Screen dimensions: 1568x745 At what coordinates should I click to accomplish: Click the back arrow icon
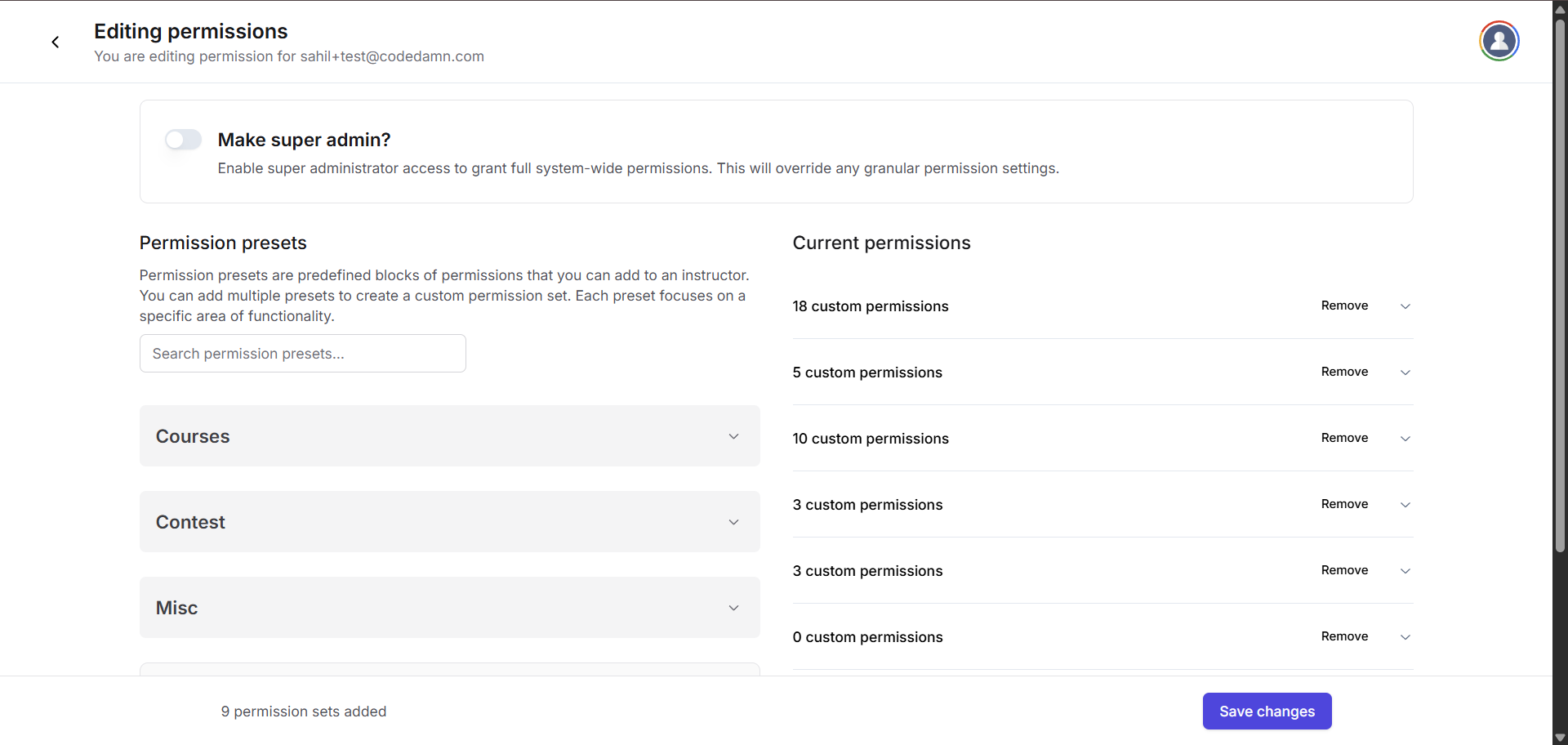pyautogui.click(x=56, y=42)
